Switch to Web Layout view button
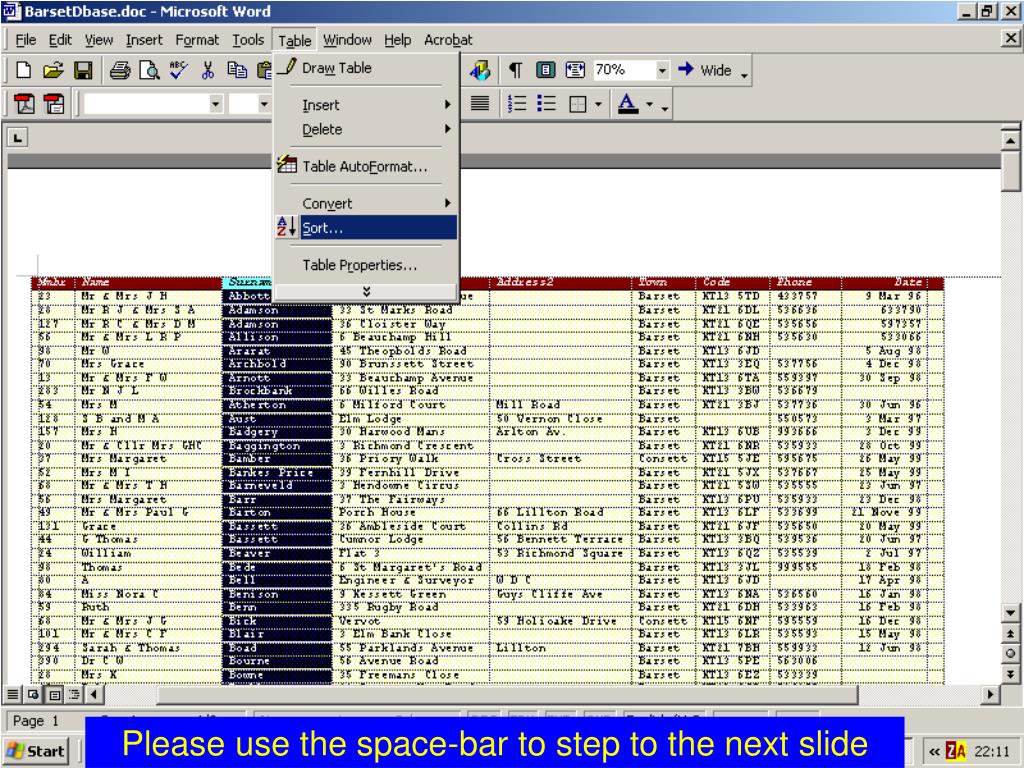 pyautogui.click(x=33, y=695)
